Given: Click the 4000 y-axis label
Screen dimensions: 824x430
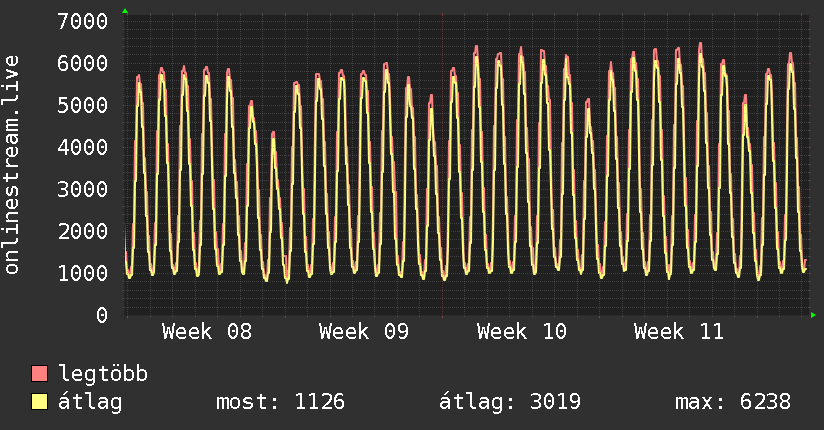Looking at the screenshot, I should pos(83,147).
